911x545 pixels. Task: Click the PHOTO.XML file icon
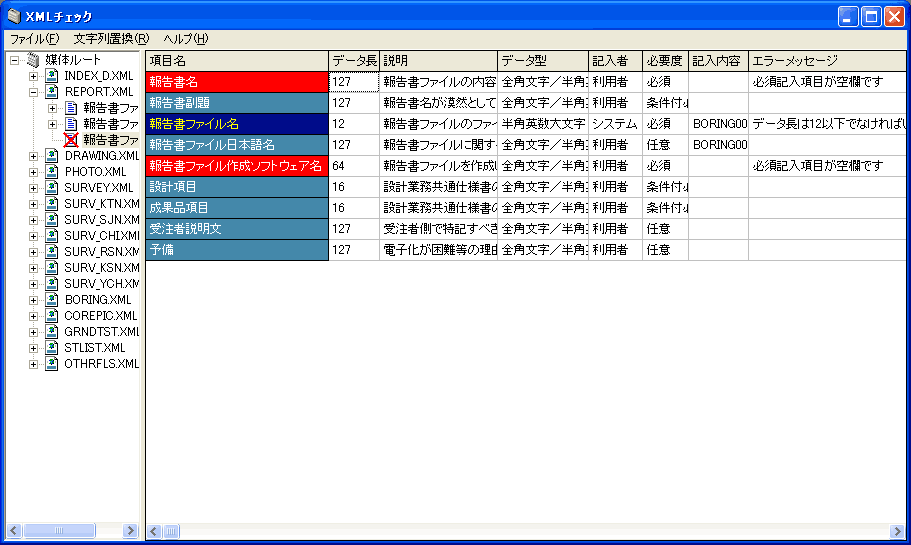[52, 172]
